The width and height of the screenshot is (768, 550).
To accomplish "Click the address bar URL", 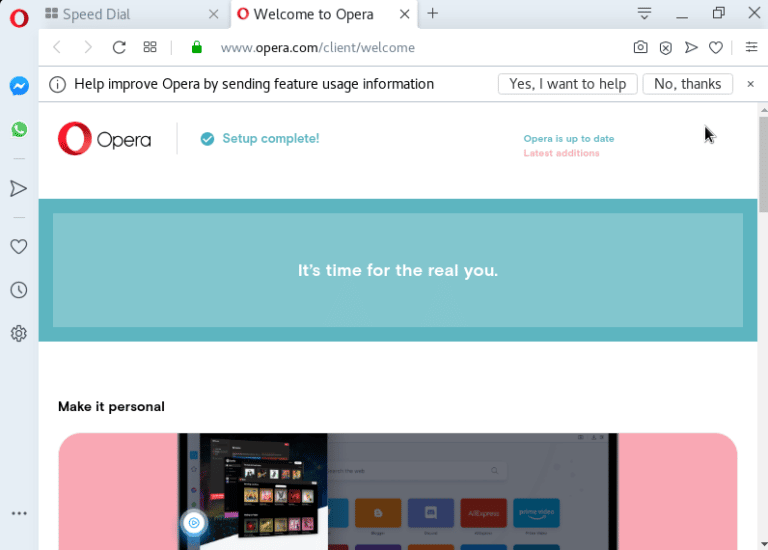I will (318, 48).
